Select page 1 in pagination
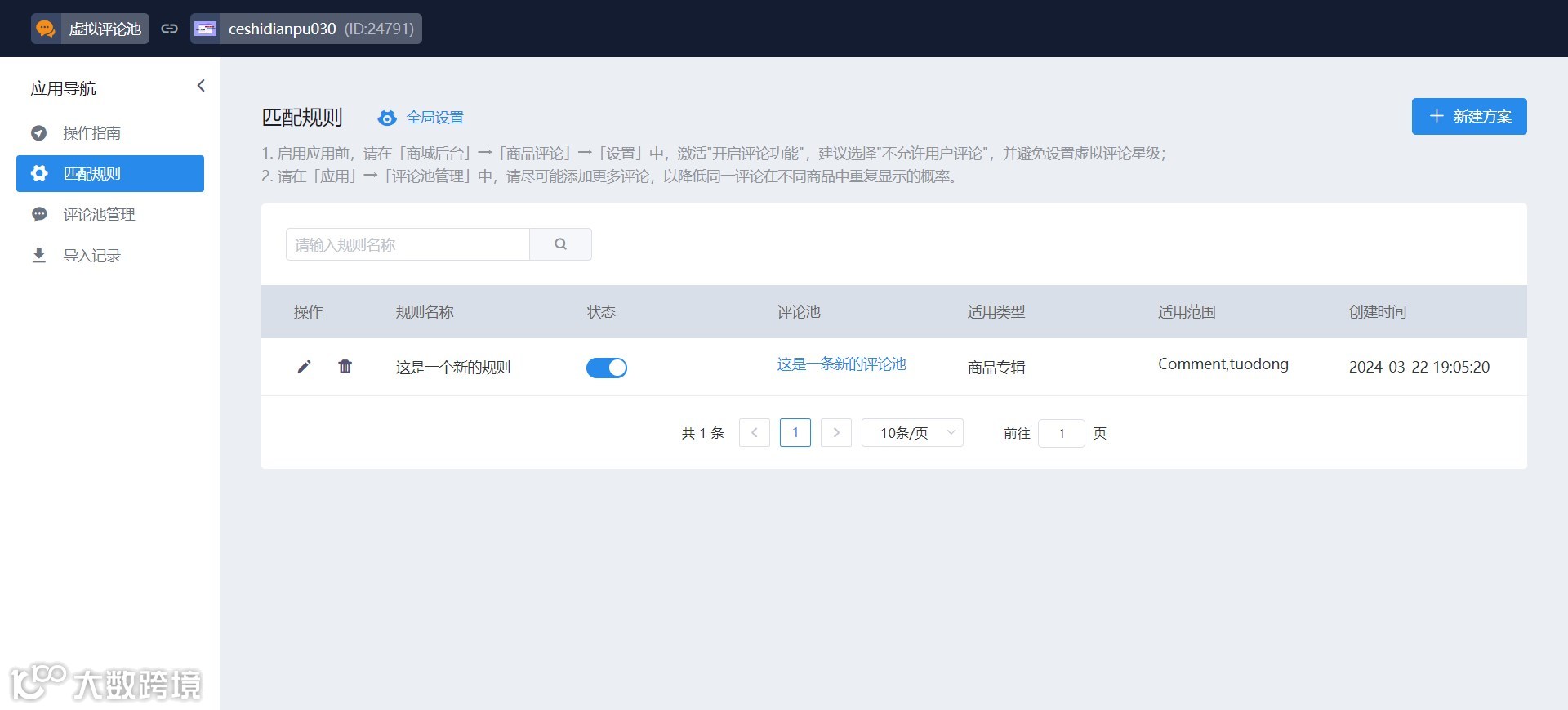The width and height of the screenshot is (1568, 710). [x=795, y=433]
